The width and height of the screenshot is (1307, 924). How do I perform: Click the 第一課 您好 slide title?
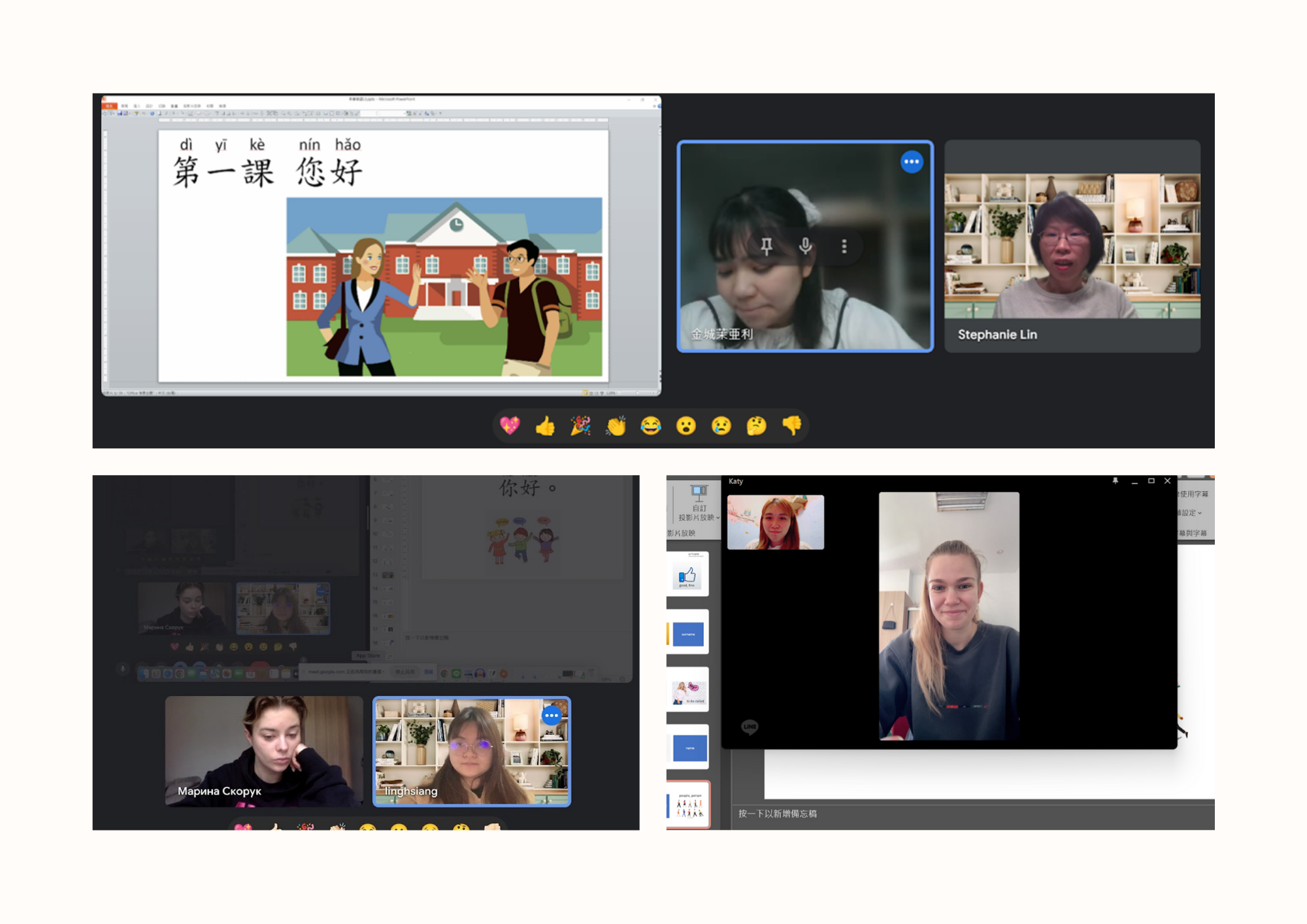click(268, 172)
